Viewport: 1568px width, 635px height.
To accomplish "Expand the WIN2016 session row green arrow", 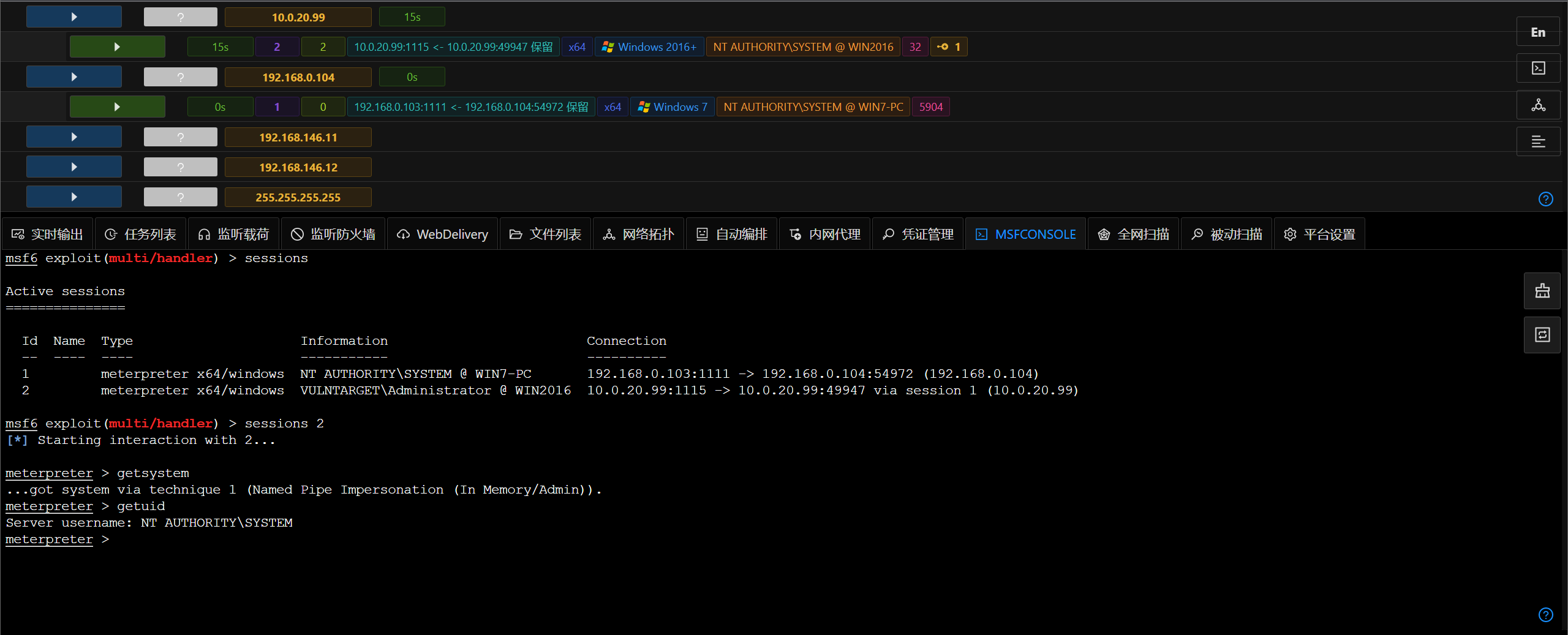I will click(117, 47).
